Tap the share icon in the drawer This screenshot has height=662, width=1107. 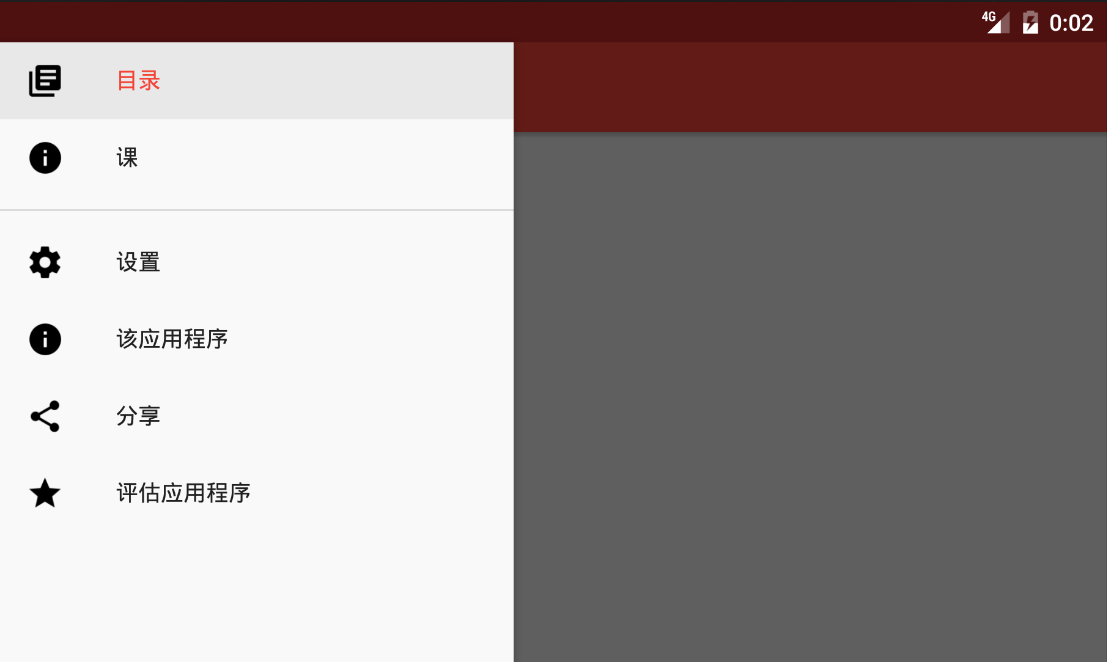44,416
